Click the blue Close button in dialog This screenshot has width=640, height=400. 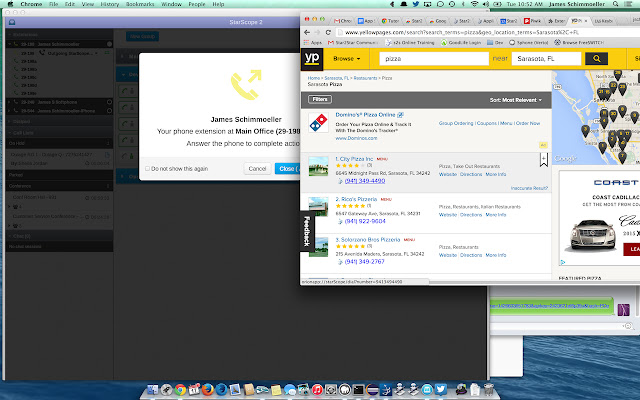(x=287, y=169)
